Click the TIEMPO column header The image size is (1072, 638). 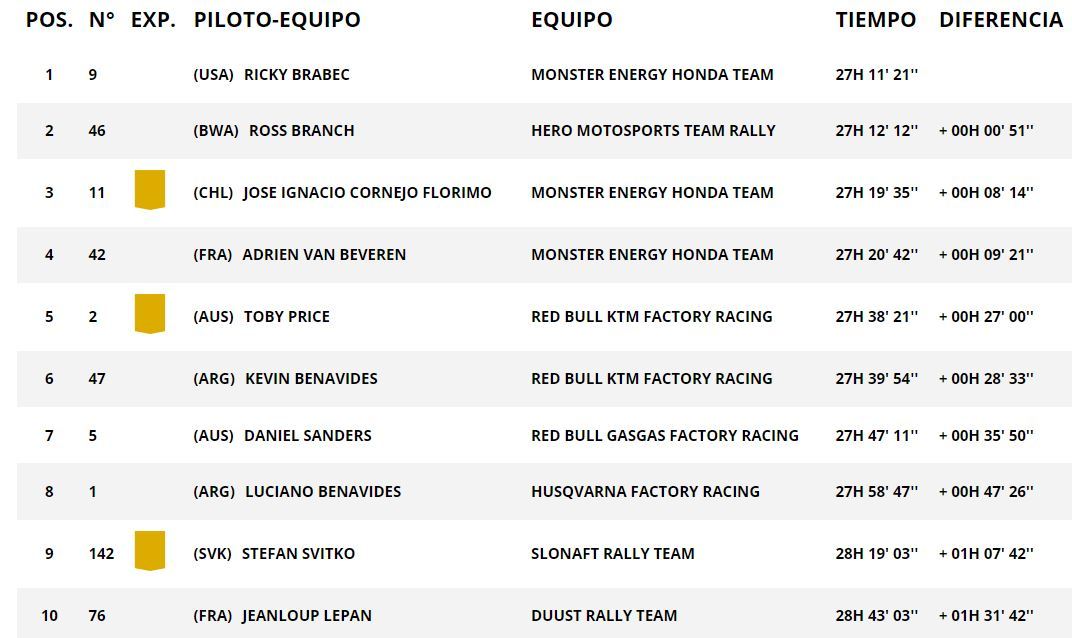875,19
